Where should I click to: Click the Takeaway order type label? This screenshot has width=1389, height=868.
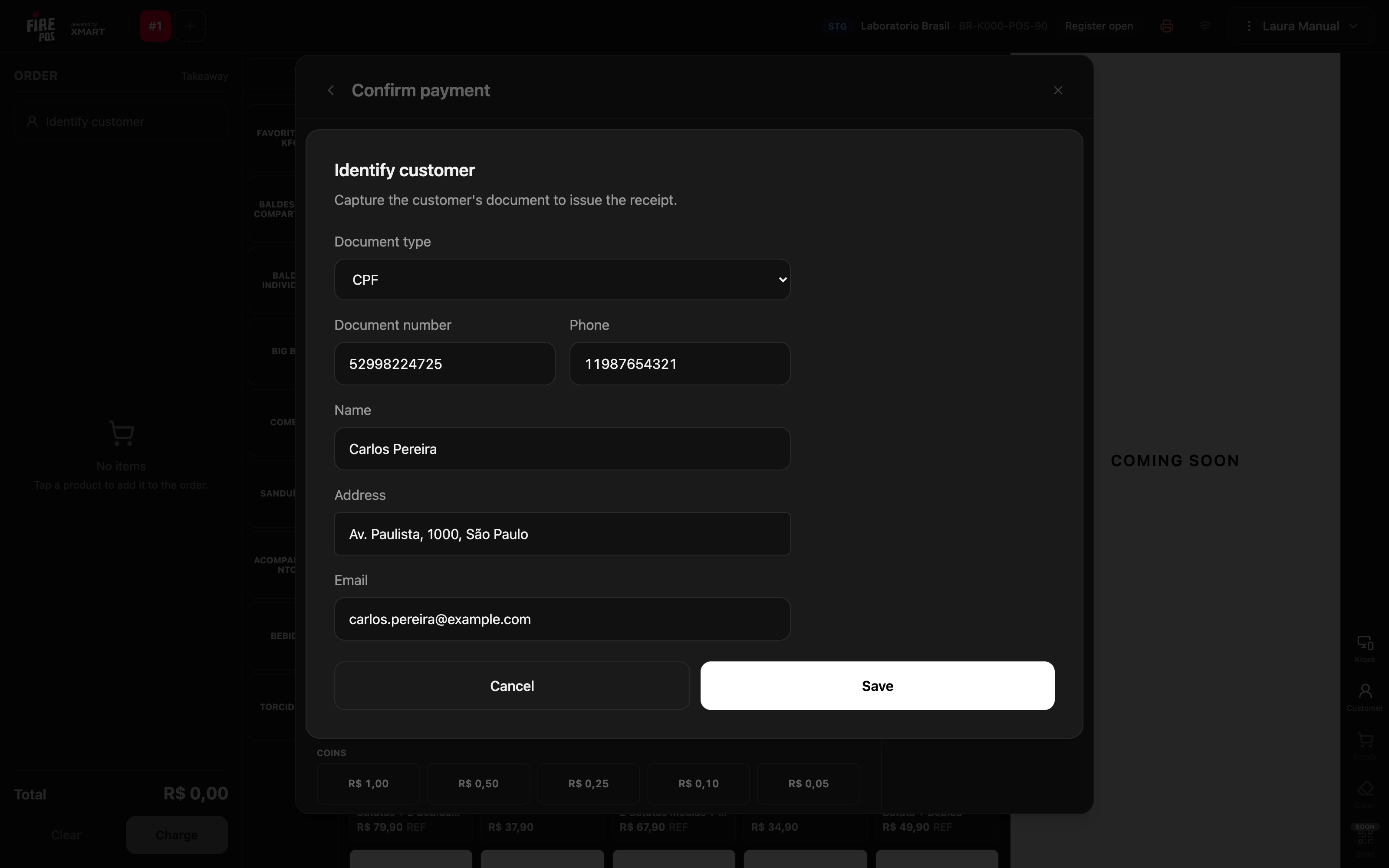(x=204, y=76)
